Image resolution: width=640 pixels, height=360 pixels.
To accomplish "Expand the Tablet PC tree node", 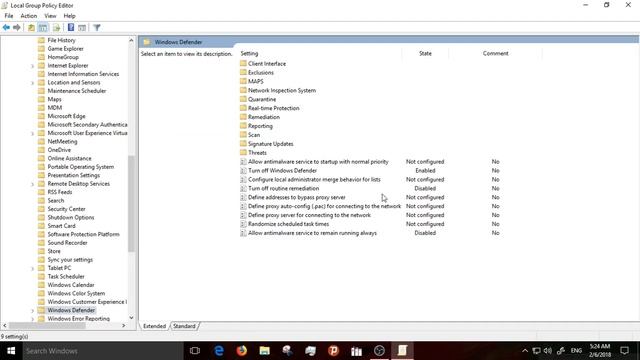I will point(32,269).
